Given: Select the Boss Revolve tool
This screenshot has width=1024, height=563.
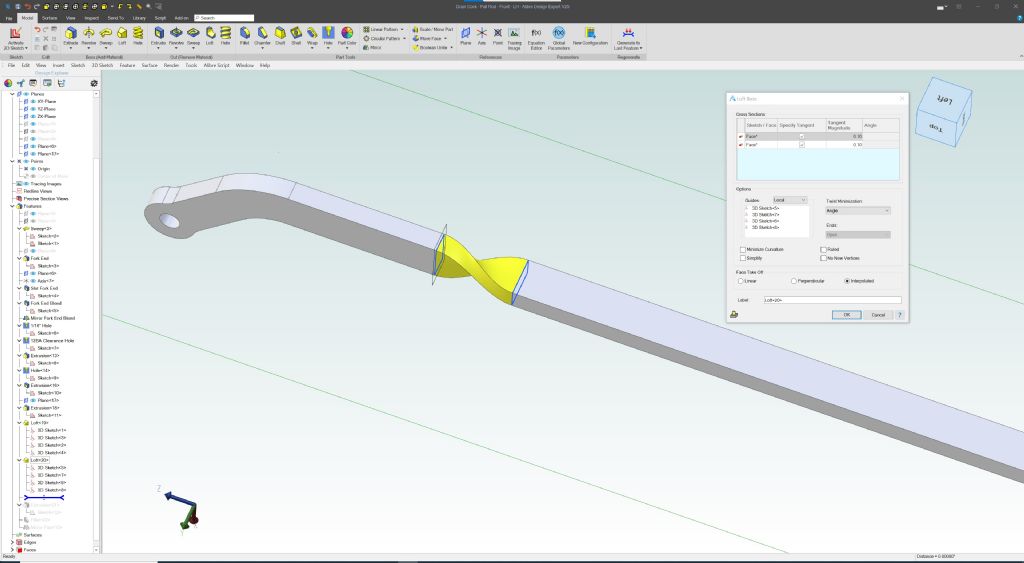Looking at the screenshot, I should click(x=89, y=36).
